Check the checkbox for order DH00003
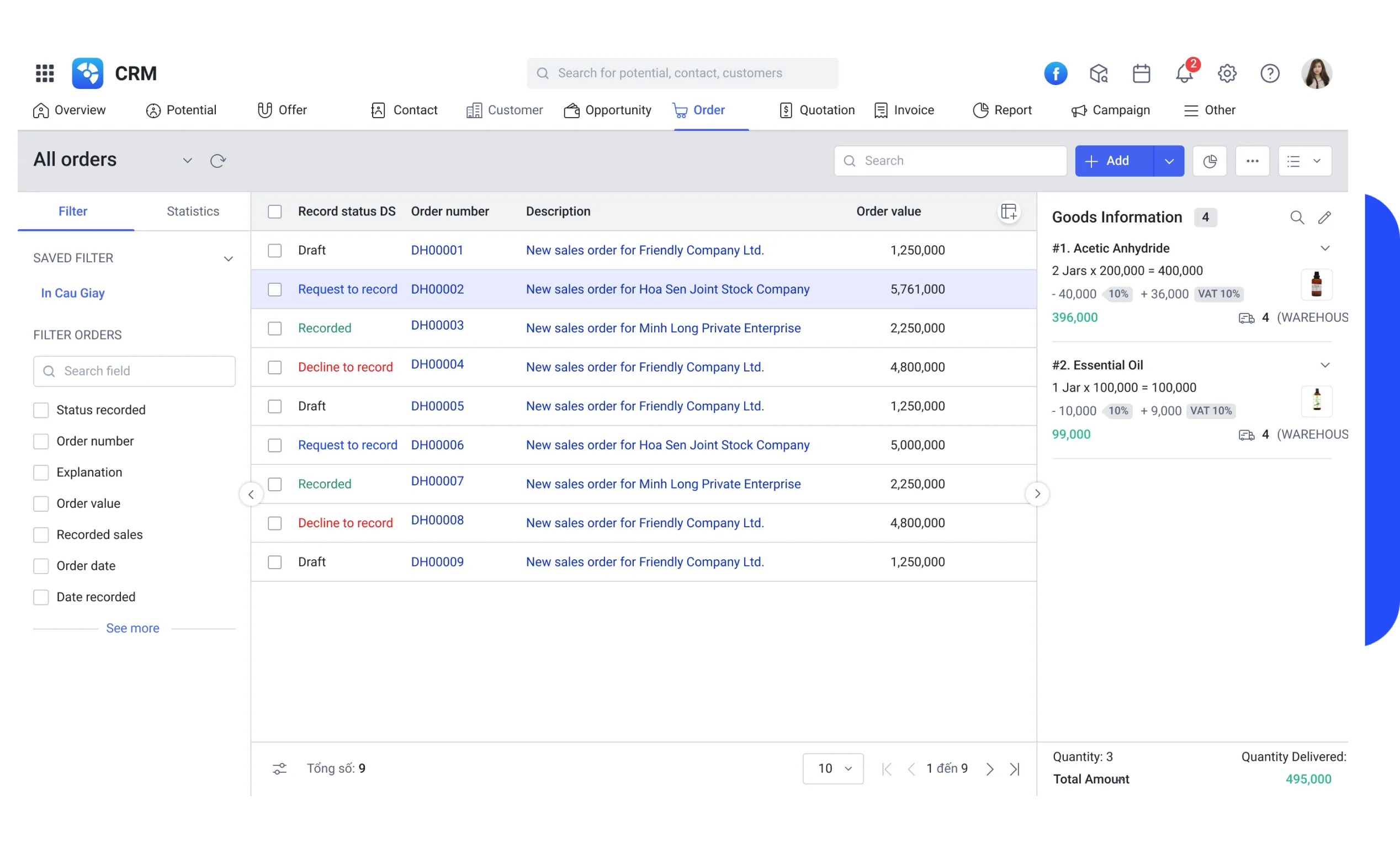The image size is (1400, 843). pos(275,328)
